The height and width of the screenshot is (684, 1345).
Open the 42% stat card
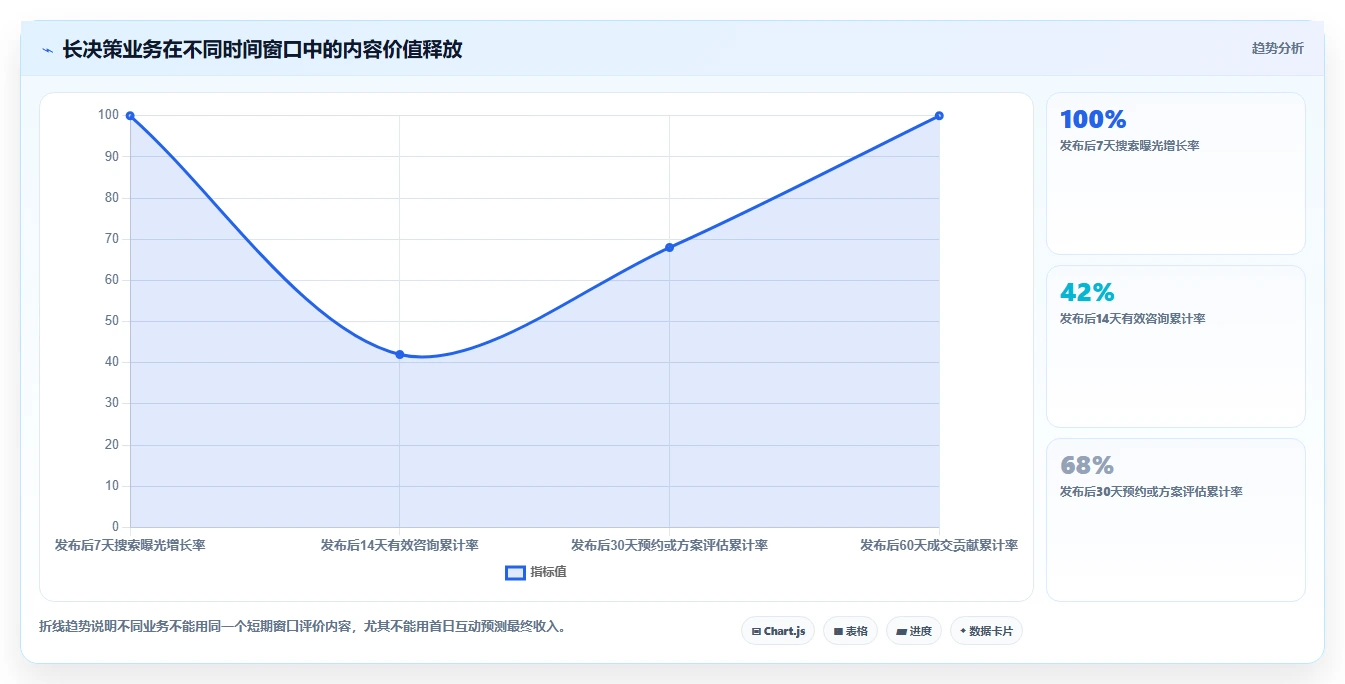[x=1175, y=346]
